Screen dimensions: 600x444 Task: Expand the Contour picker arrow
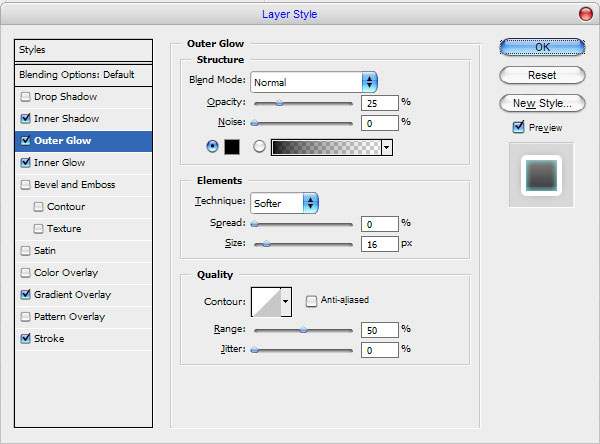pos(286,302)
